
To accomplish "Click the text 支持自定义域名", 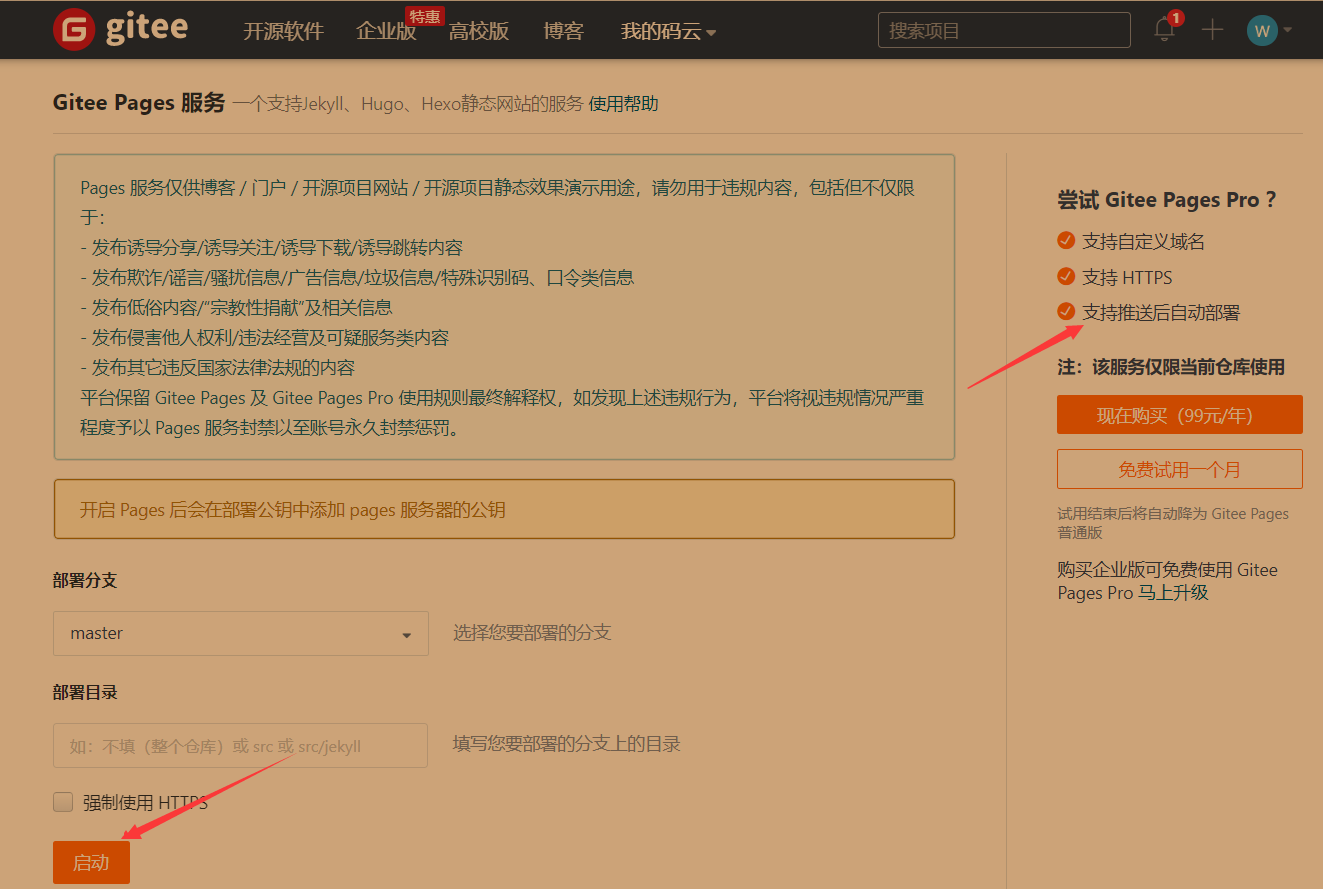I will click(x=1144, y=241).
